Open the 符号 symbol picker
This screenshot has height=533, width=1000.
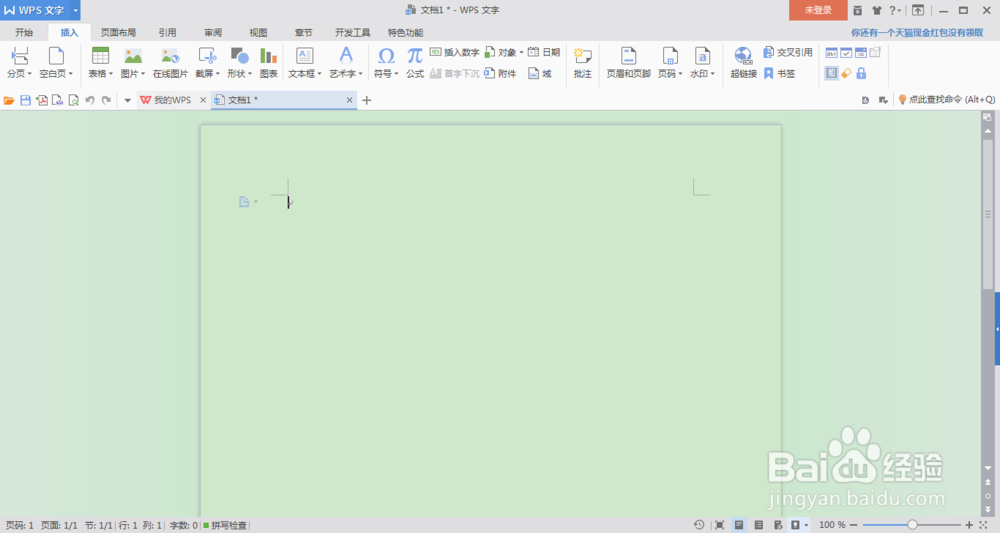coord(386,62)
